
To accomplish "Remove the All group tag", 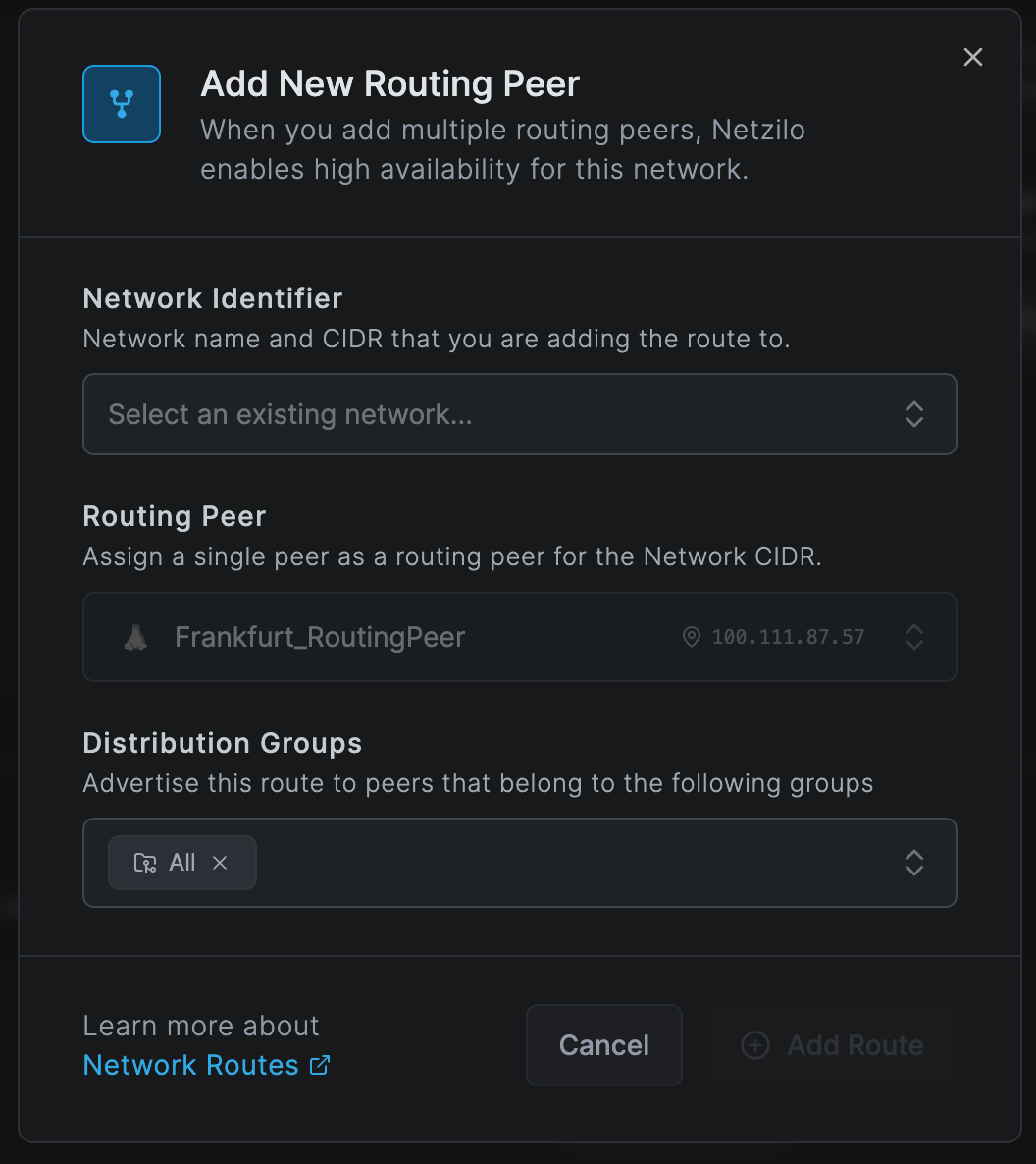I will click(220, 863).
